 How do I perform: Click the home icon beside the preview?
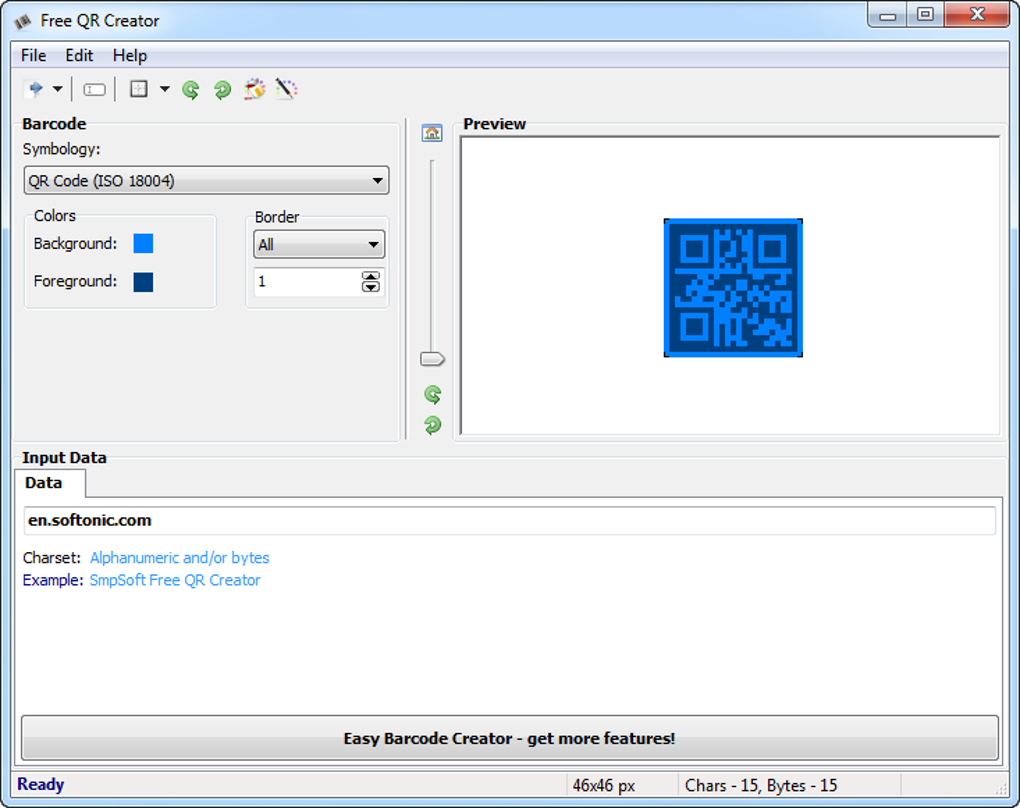click(432, 133)
